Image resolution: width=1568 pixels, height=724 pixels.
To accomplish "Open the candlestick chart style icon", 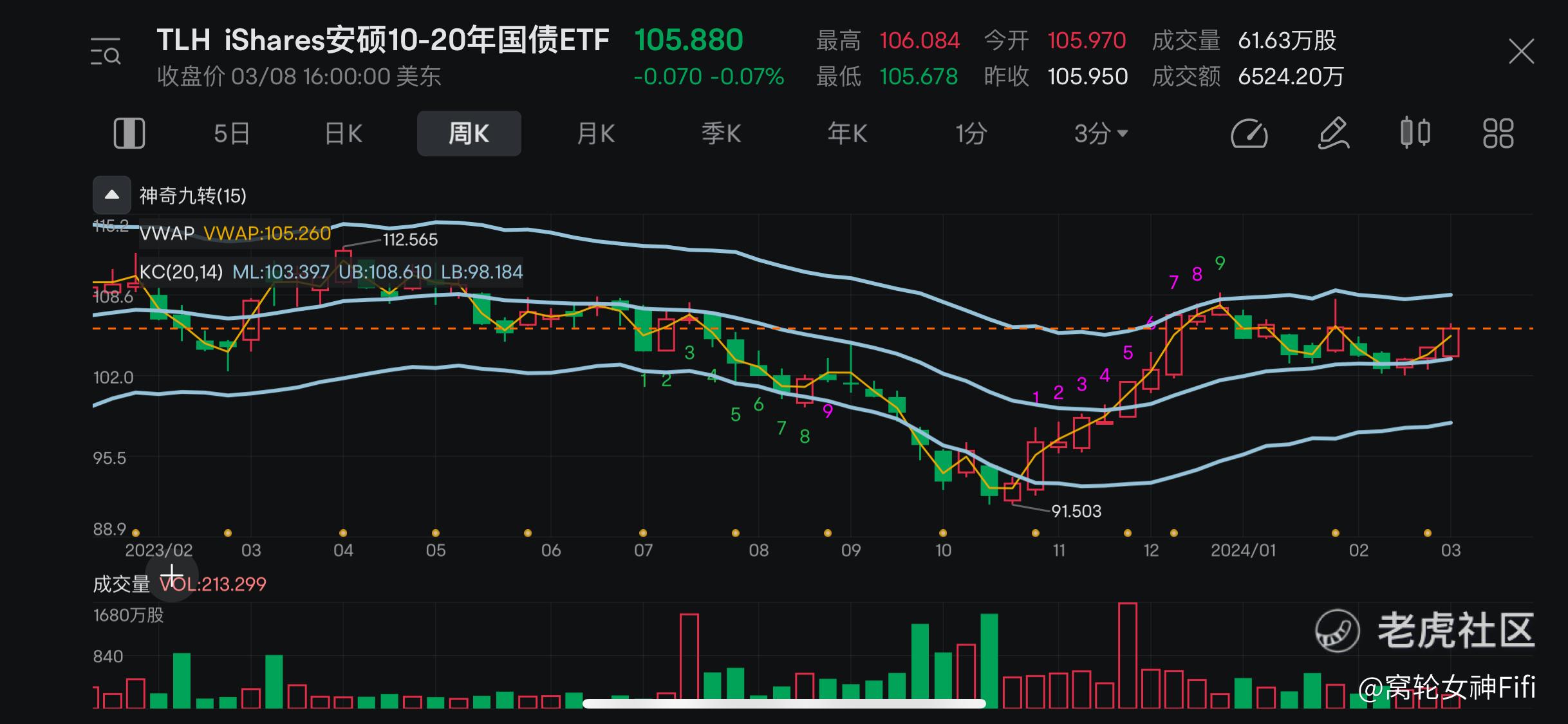I will pyautogui.click(x=1415, y=133).
